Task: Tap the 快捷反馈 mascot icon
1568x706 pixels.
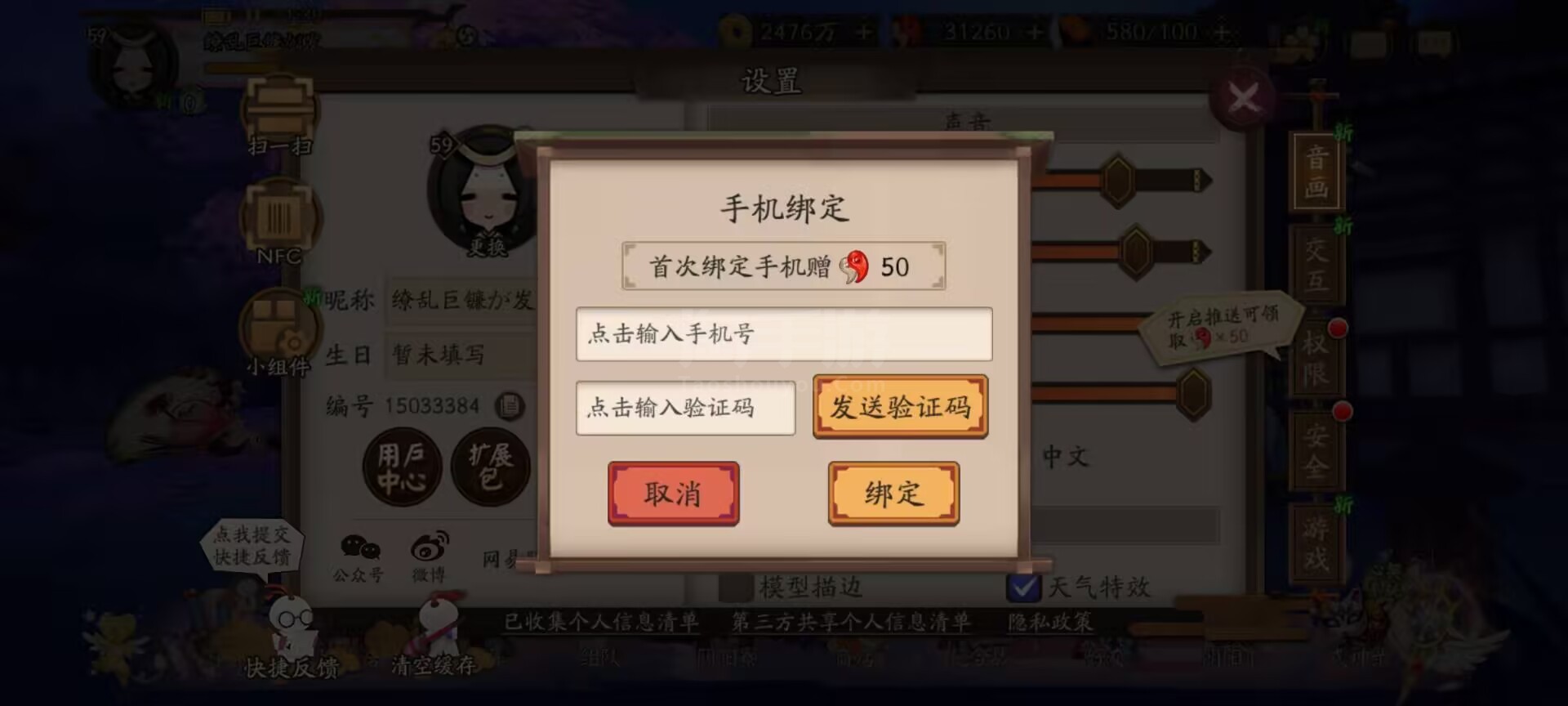Action: [292, 639]
